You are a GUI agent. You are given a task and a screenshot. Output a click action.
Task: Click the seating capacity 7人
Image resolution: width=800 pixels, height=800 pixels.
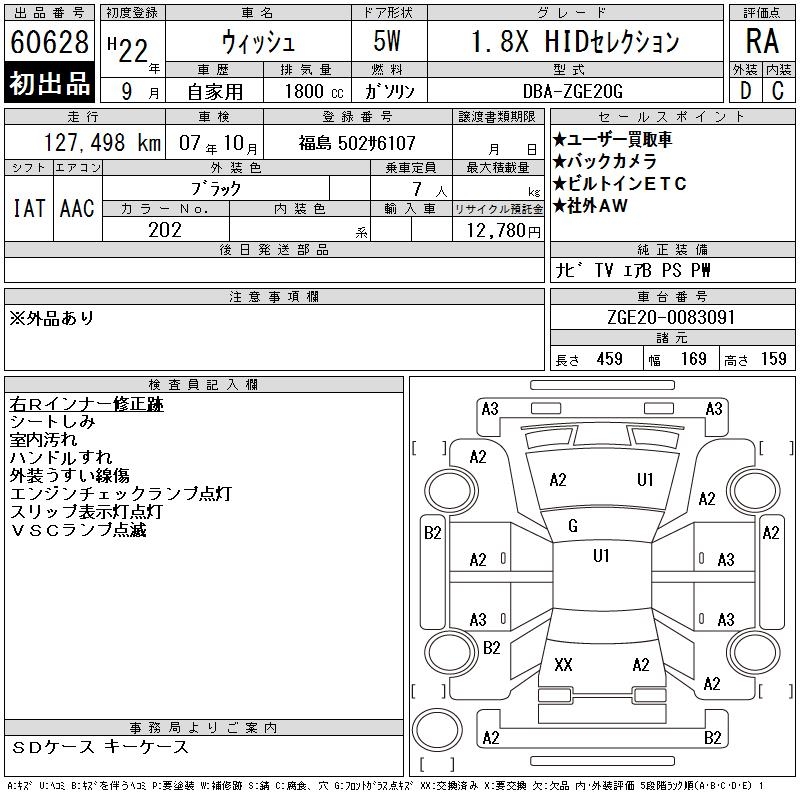coord(429,189)
